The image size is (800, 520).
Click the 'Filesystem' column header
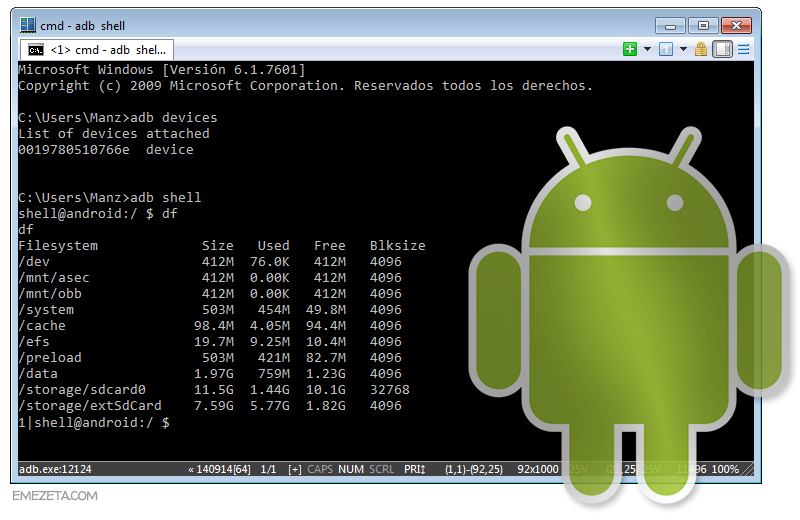click(58, 246)
